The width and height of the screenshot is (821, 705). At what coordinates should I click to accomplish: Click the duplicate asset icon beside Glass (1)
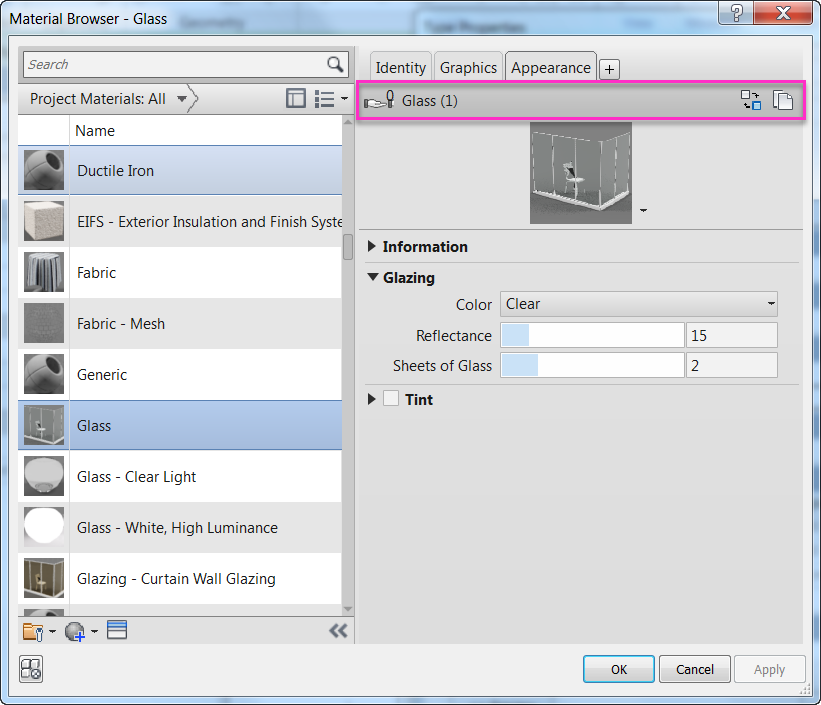pos(785,100)
